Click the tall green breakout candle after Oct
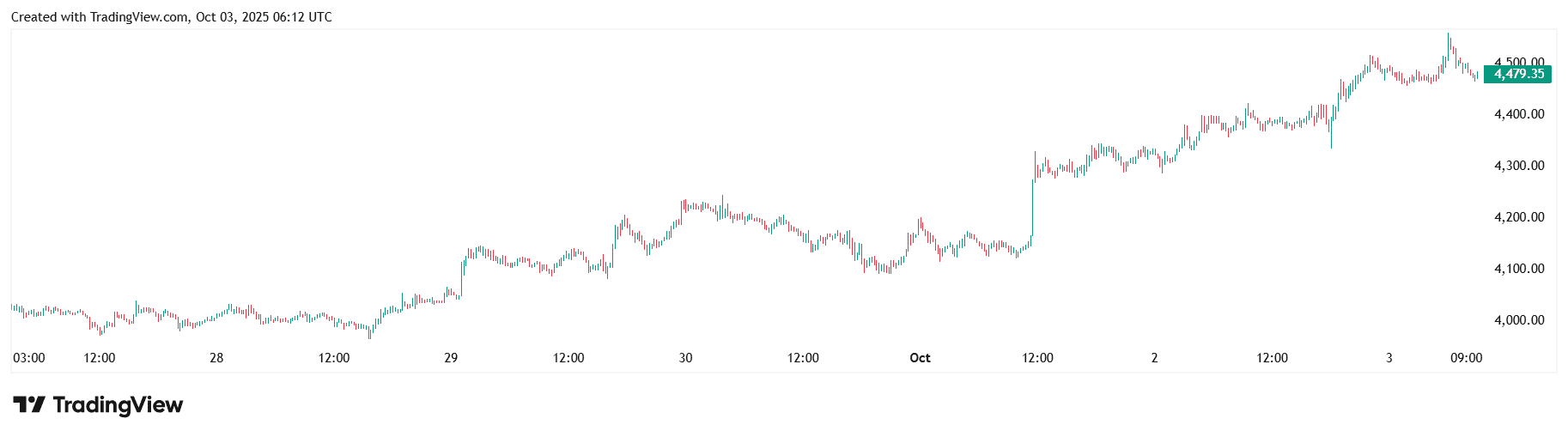 pos(1033,206)
